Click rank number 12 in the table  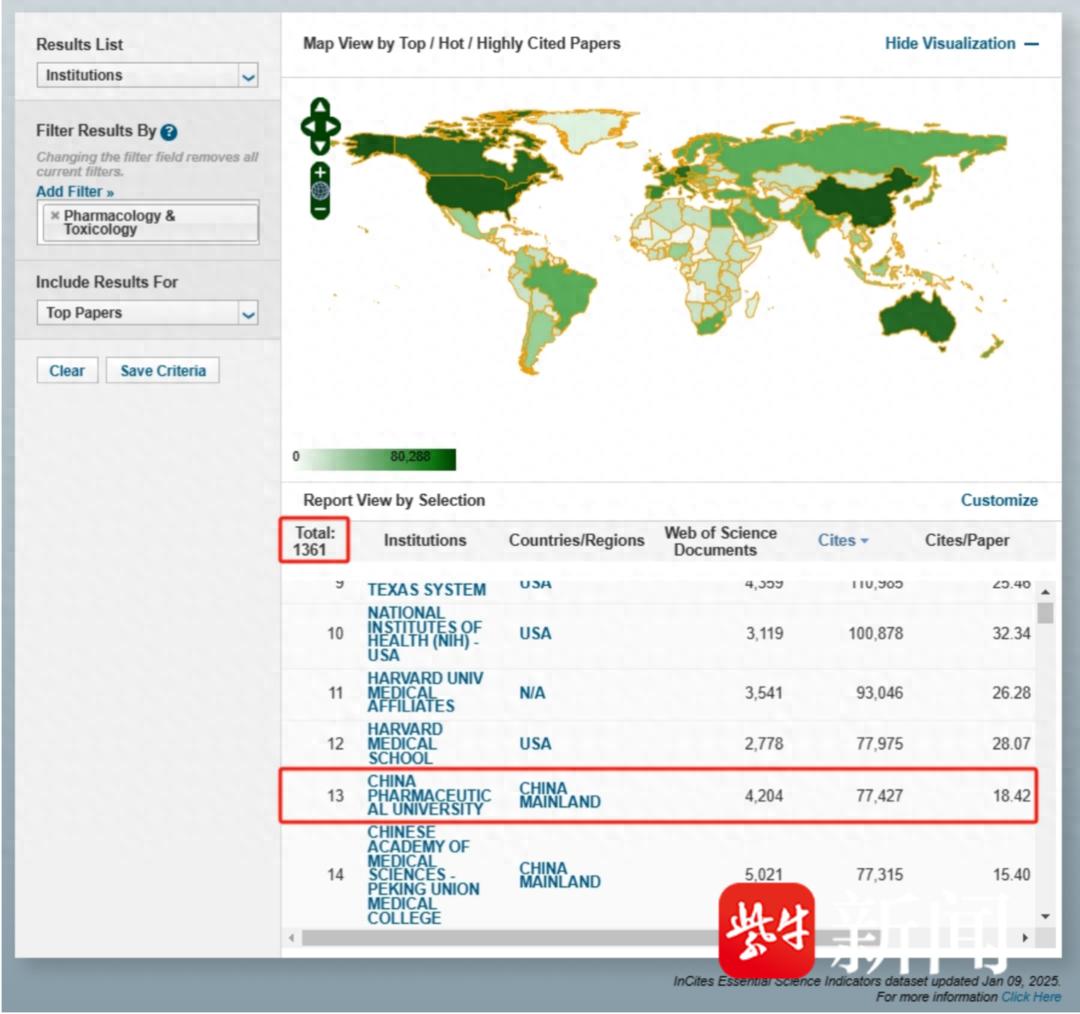[x=335, y=744]
